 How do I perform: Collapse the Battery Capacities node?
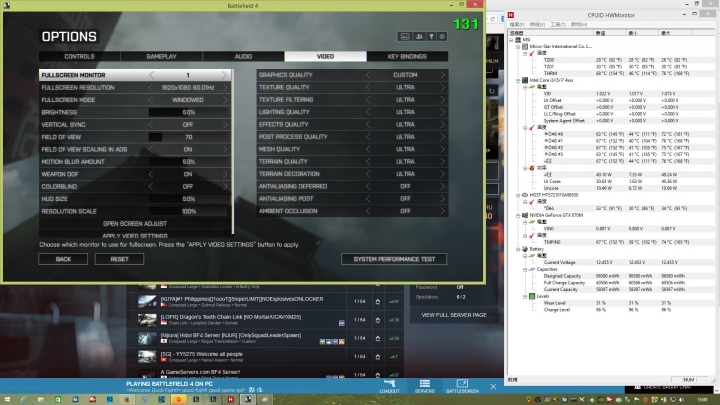tap(525, 270)
